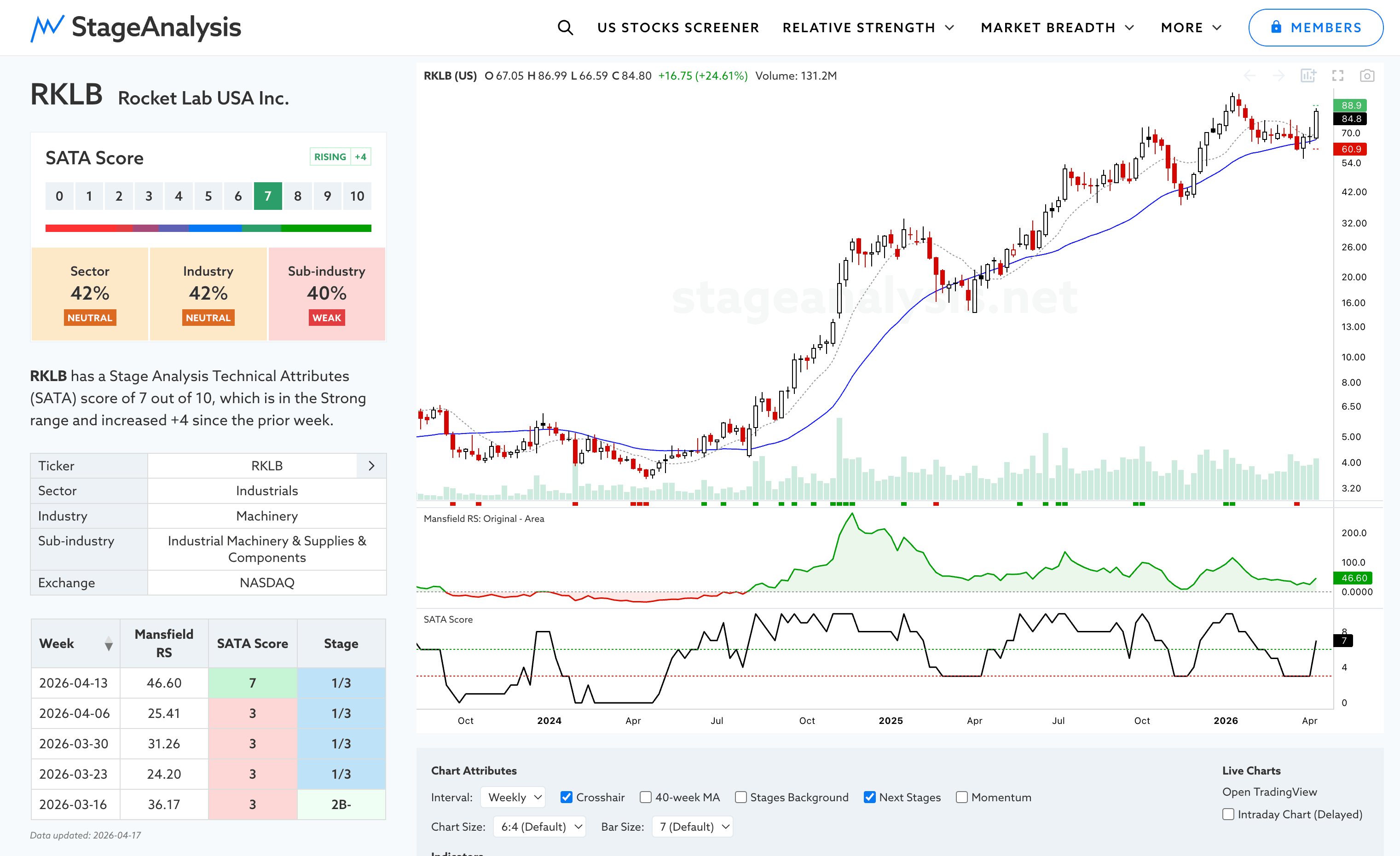Enter fullscreen chart mode

tap(1337, 75)
